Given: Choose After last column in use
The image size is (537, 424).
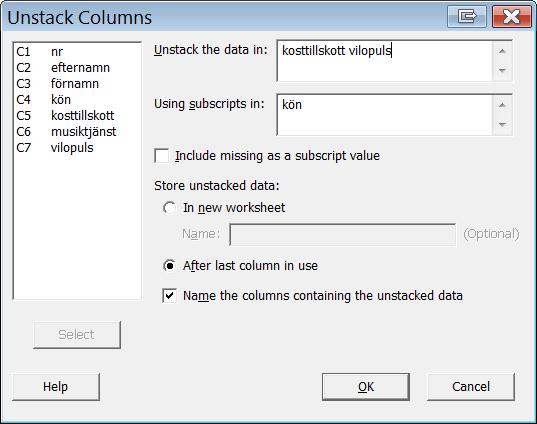Looking at the screenshot, I should pyautogui.click(x=170, y=266).
